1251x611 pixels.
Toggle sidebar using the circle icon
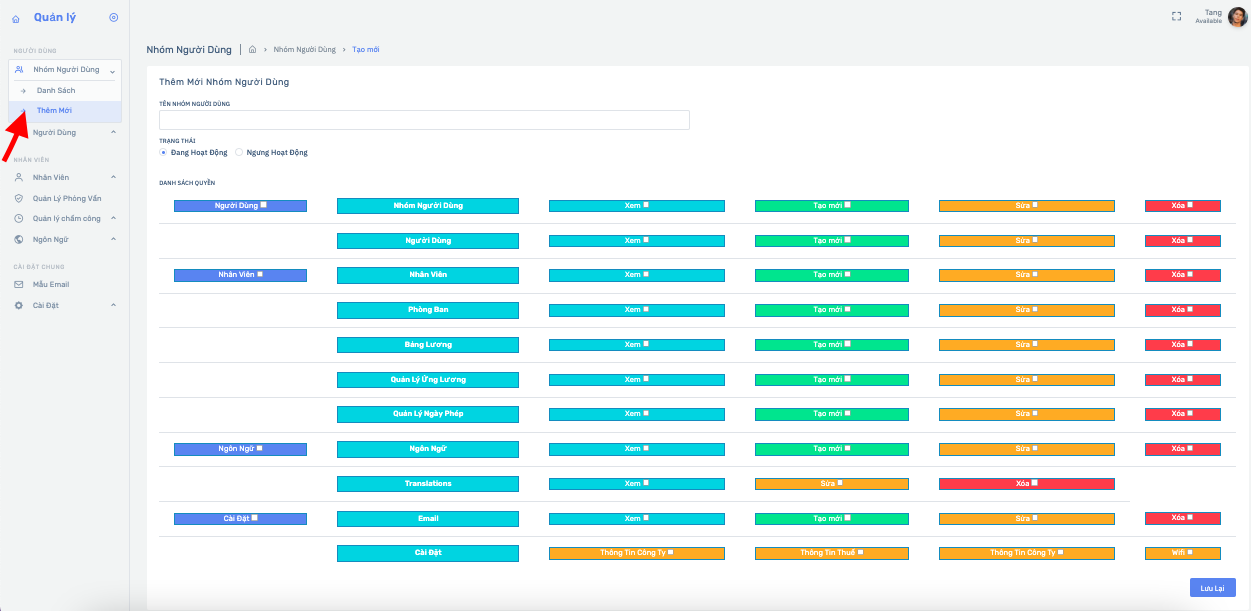(x=113, y=18)
